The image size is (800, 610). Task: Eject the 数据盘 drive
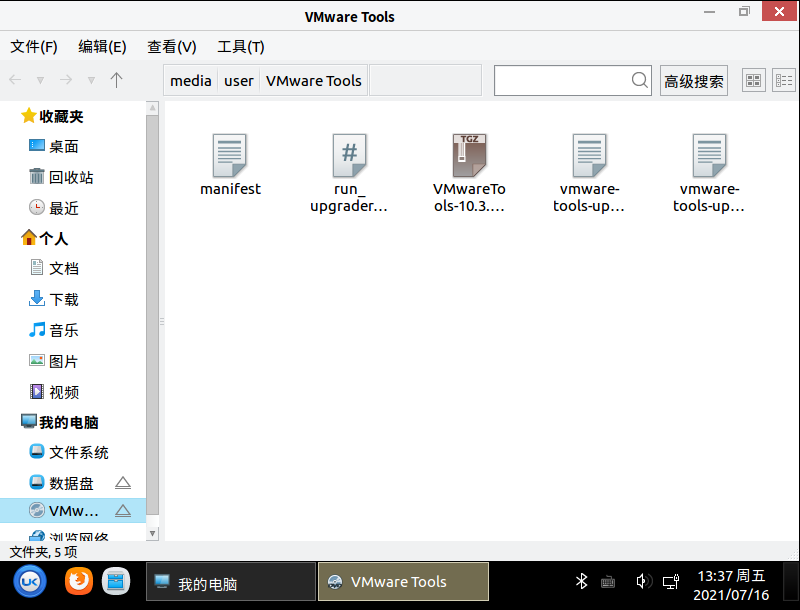click(x=123, y=483)
